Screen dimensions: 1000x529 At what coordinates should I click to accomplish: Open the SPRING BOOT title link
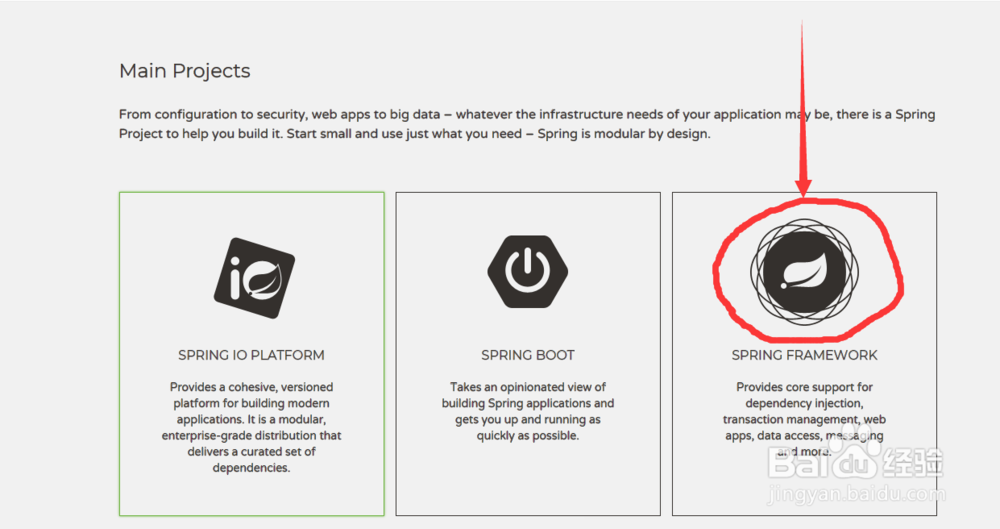527,355
